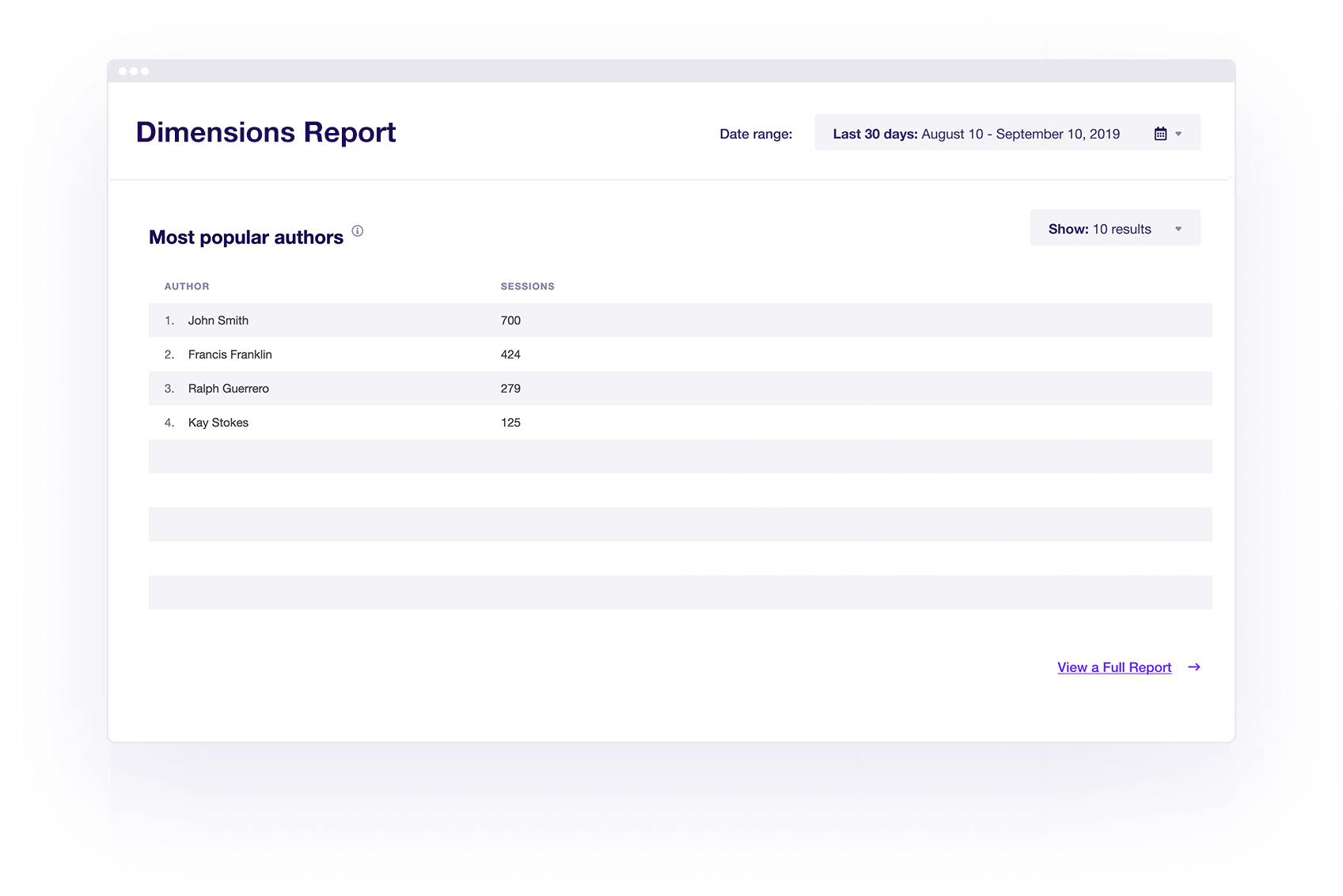This screenshot has height=896, width=1343.
Task: Sort by the AUTHOR column header
Action: coord(187,287)
